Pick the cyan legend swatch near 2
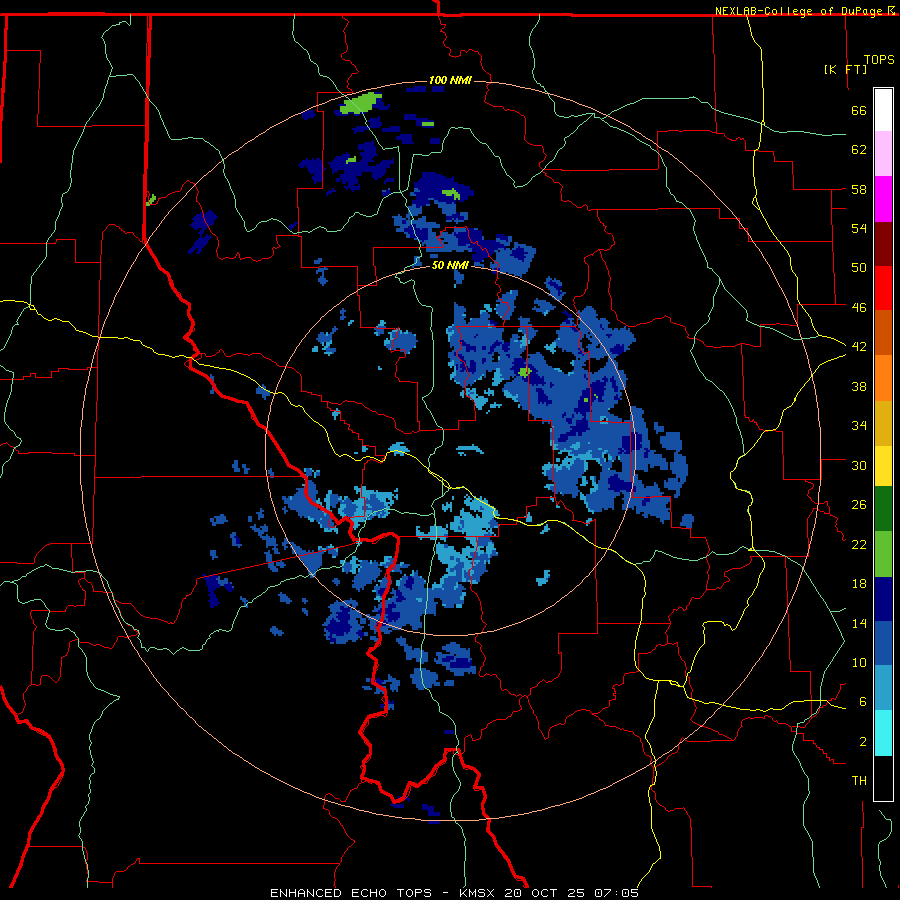Screen dimensions: 900x900 tap(883, 733)
